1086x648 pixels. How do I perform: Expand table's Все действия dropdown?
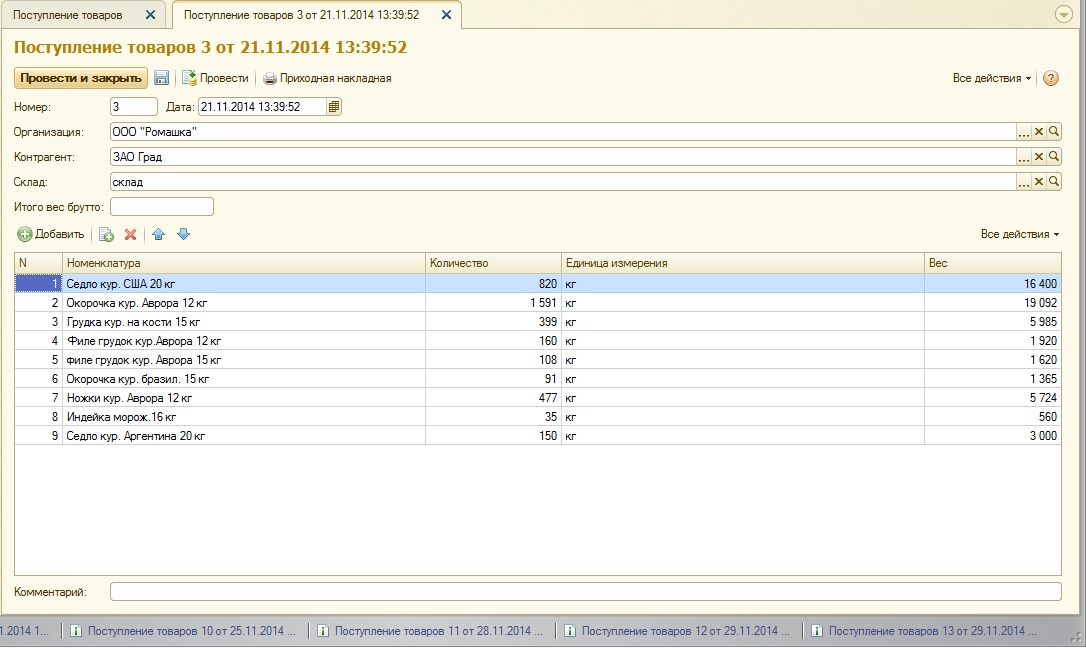click(1020, 234)
